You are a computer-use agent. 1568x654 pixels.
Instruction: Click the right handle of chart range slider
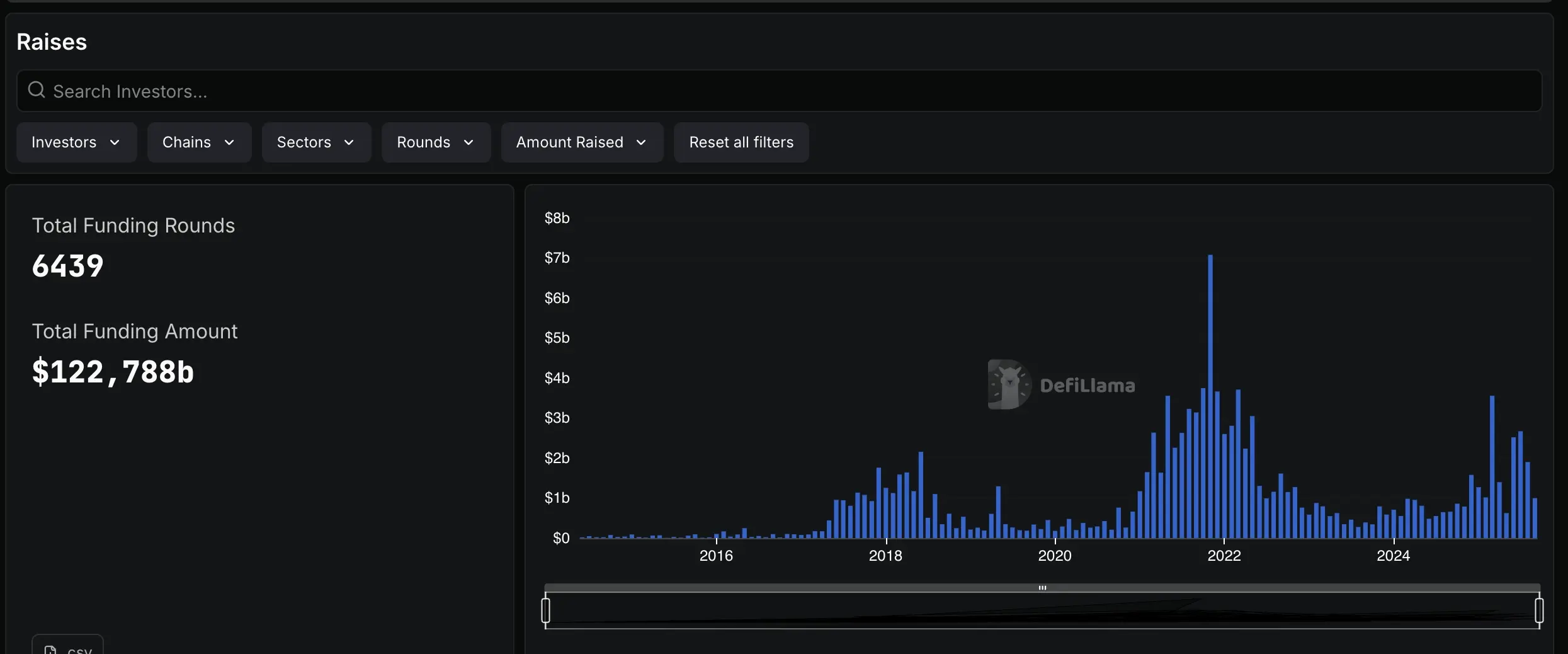pos(1539,611)
